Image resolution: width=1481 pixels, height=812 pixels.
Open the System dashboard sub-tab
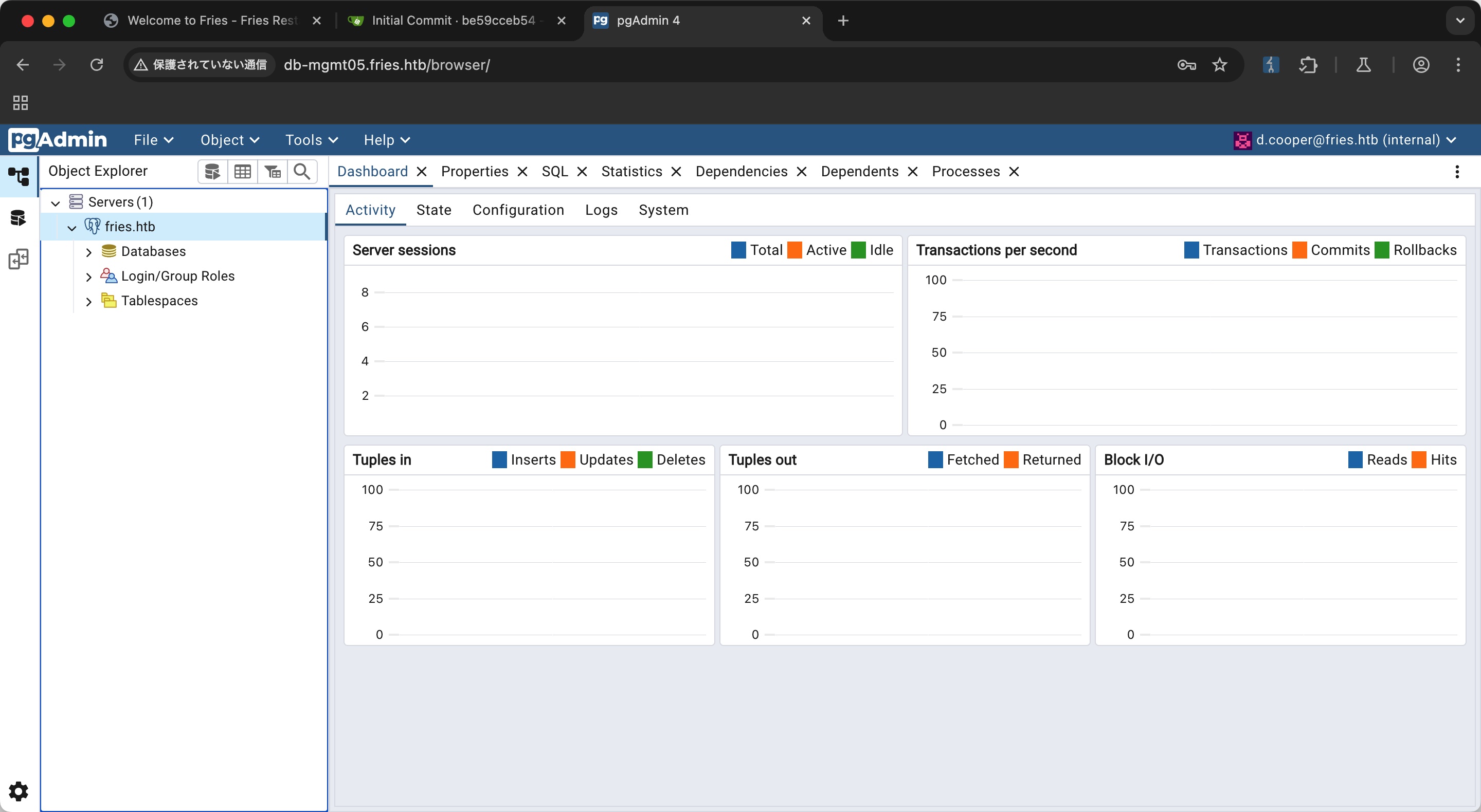[x=663, y=210]
